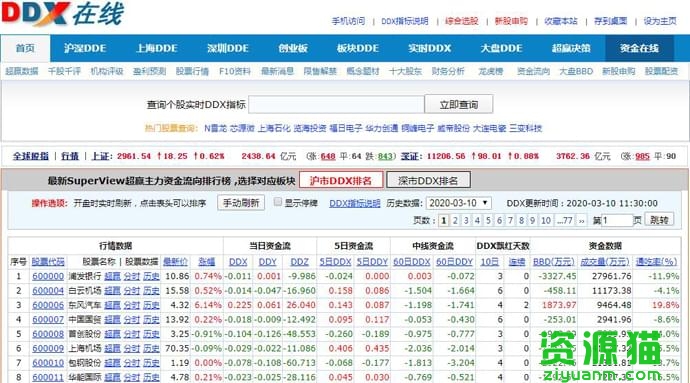
Task: Go to page 2 of results
Action: 455,220
